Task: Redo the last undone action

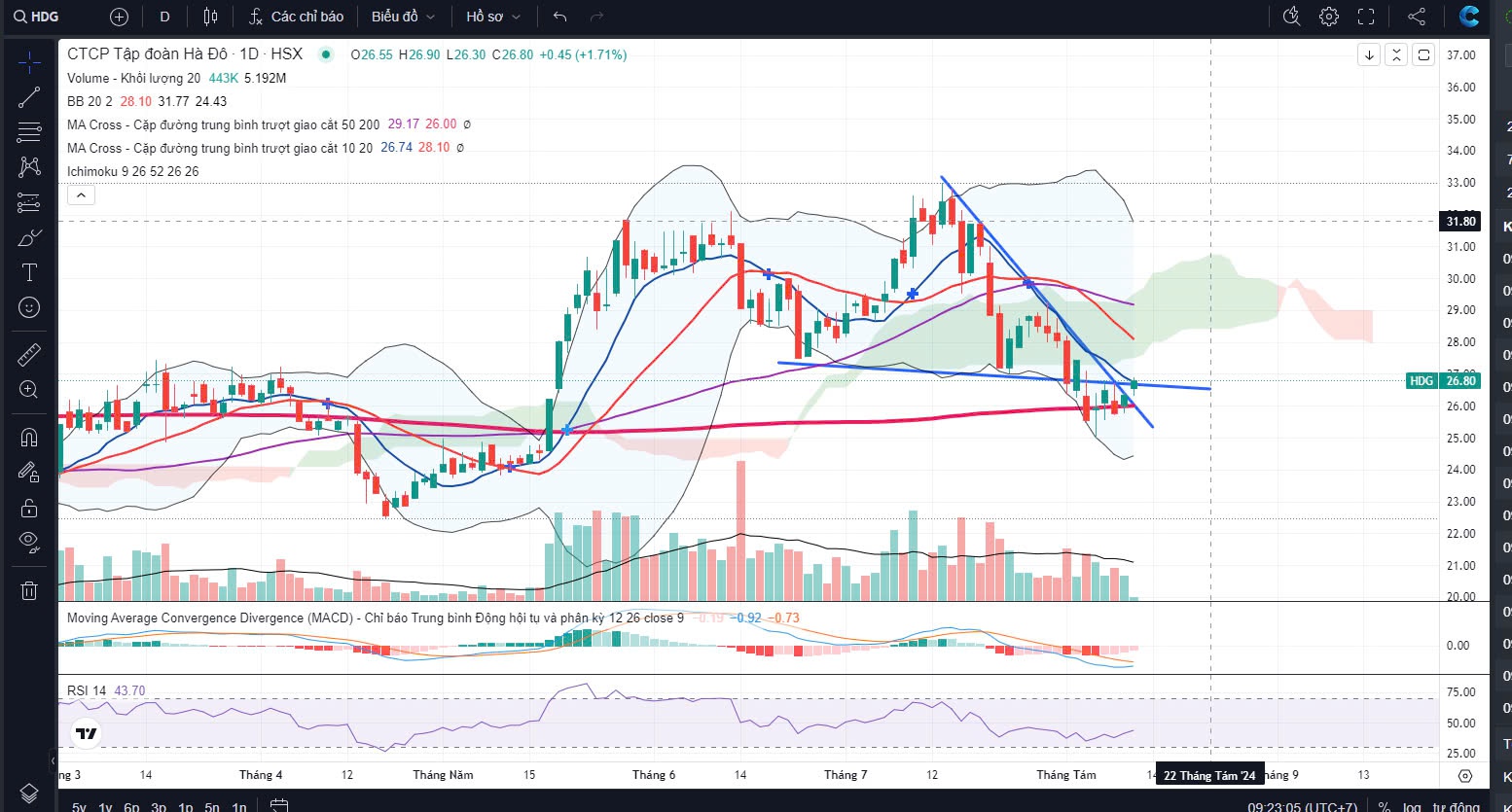Action: tap(596, 17)
